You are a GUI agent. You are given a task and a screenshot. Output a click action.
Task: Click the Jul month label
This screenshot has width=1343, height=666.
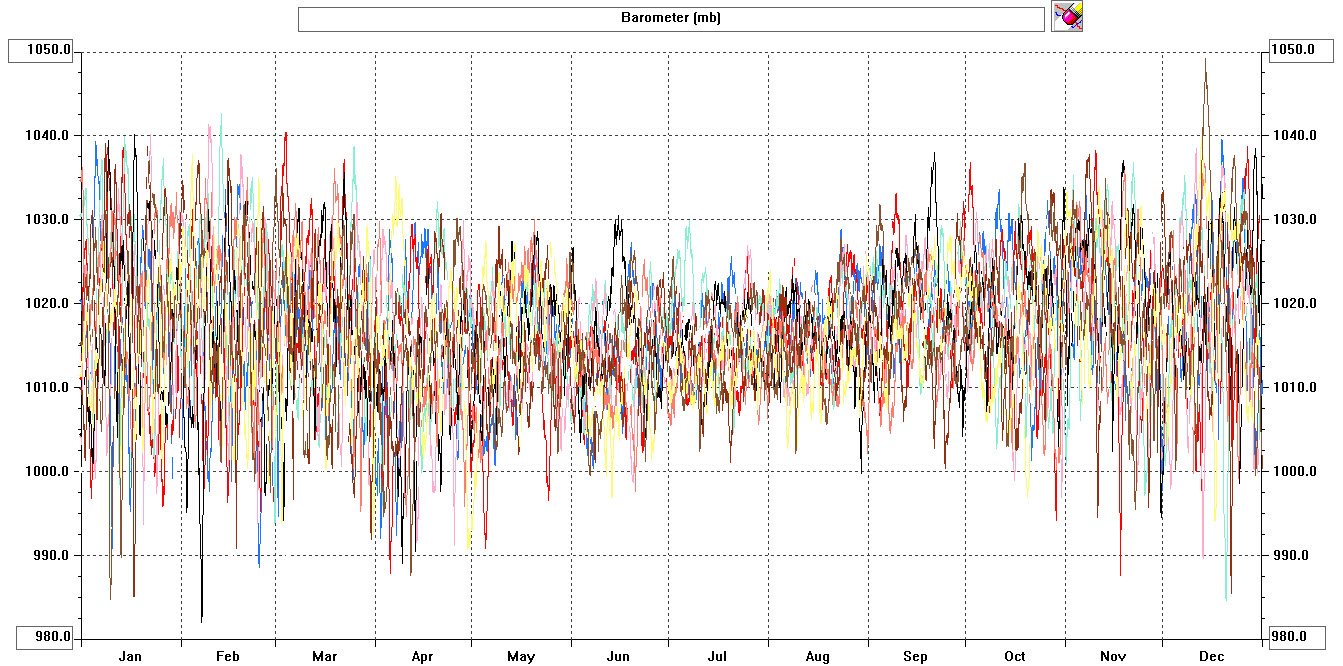point(717,657)
